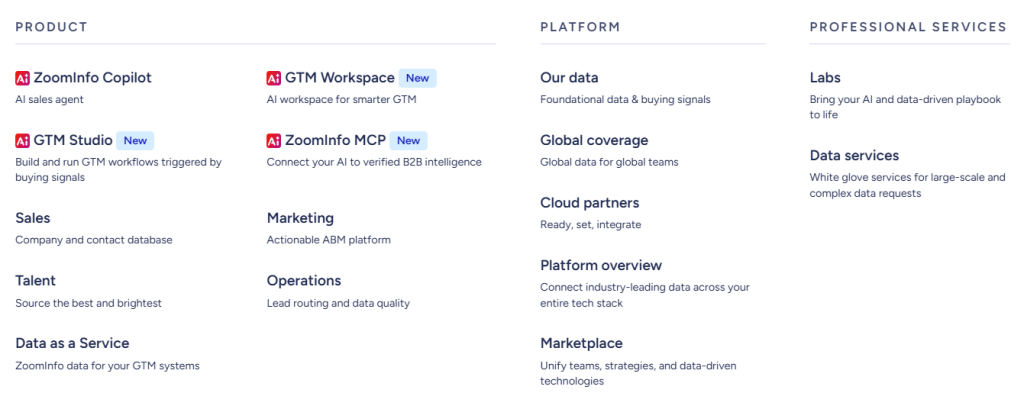Open the Data services link

click(x=854, y=155)
